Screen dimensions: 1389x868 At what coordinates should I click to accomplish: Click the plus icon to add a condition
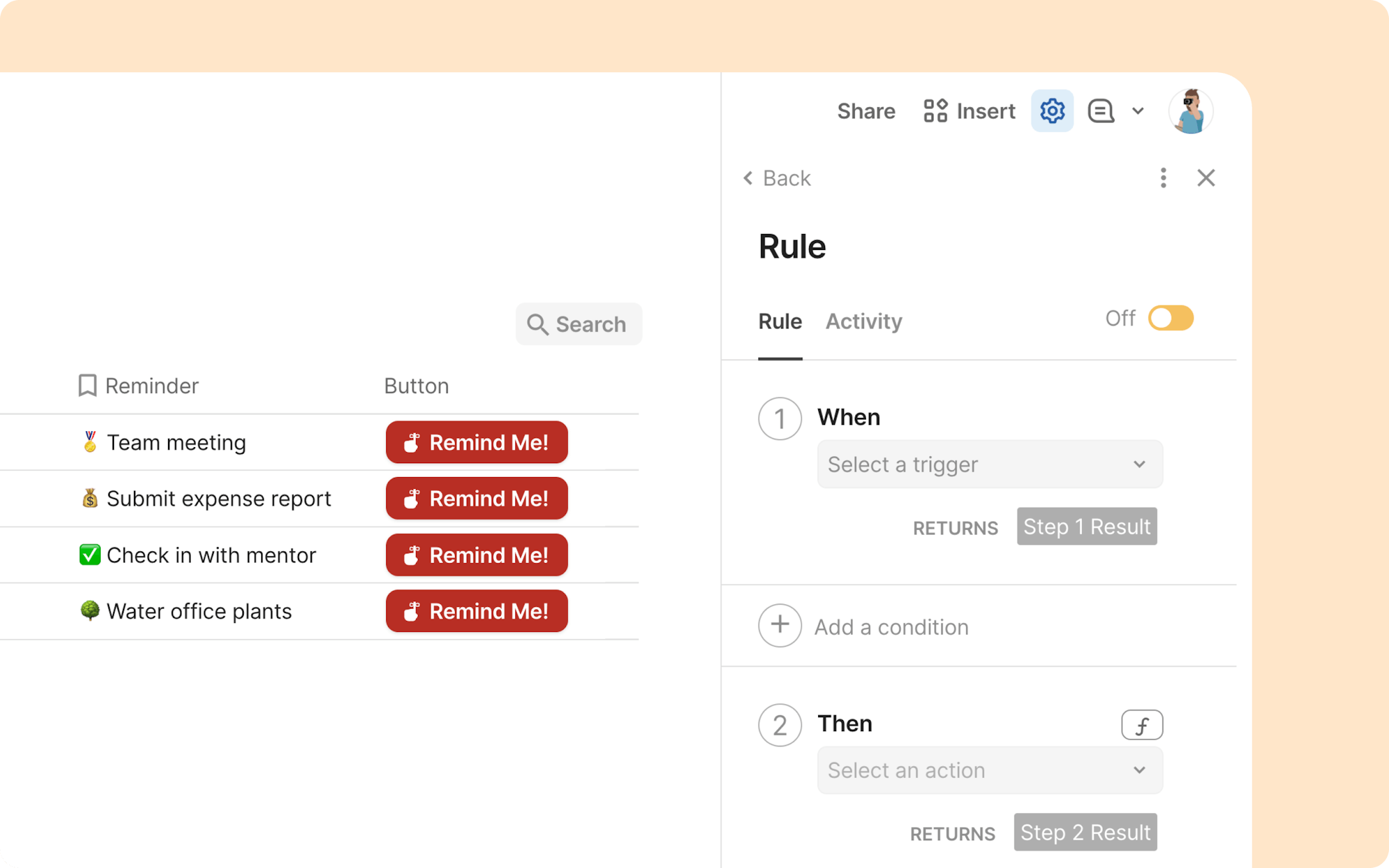(780, 626)
